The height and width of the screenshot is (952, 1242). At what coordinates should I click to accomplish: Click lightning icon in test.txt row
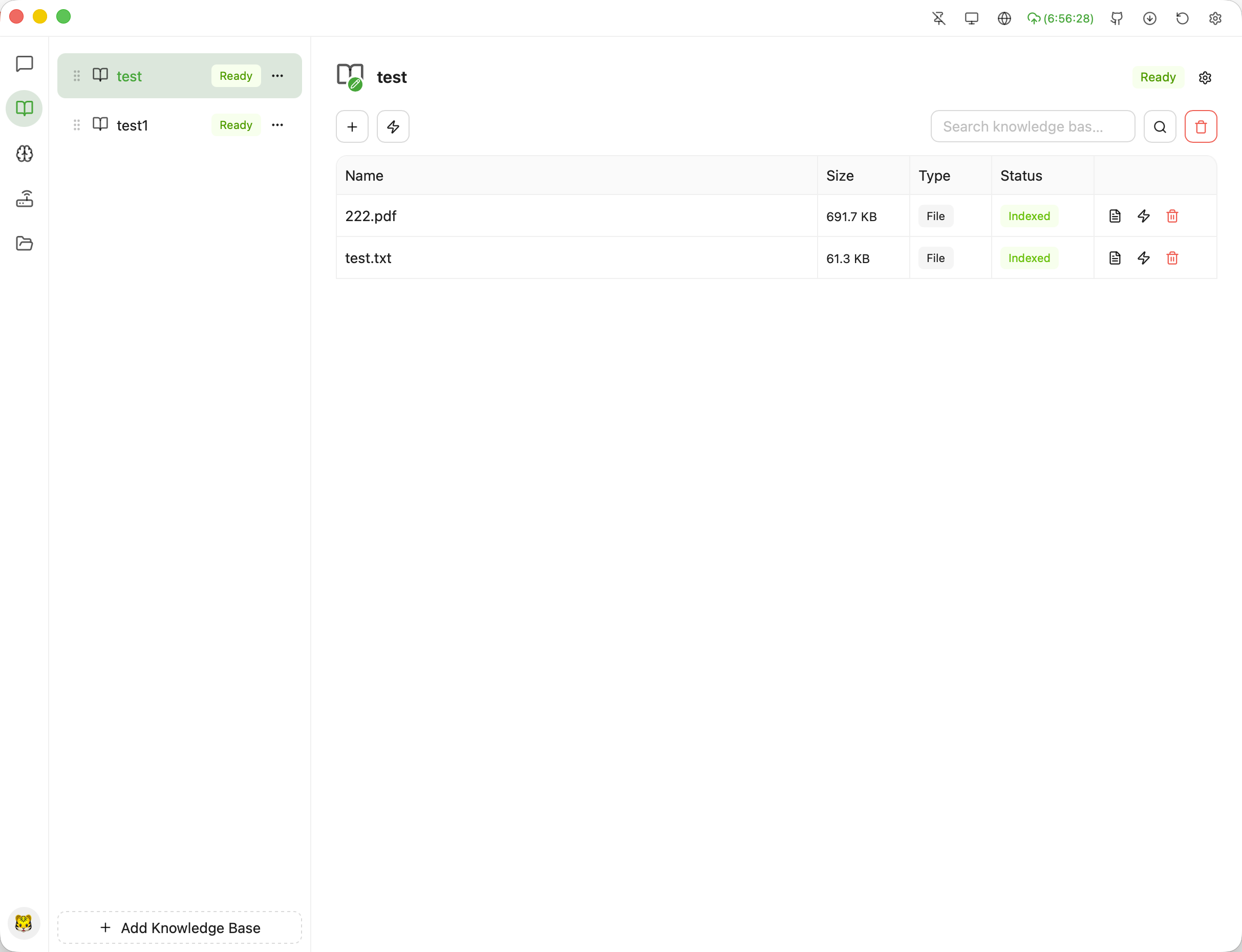point(1143,258)
